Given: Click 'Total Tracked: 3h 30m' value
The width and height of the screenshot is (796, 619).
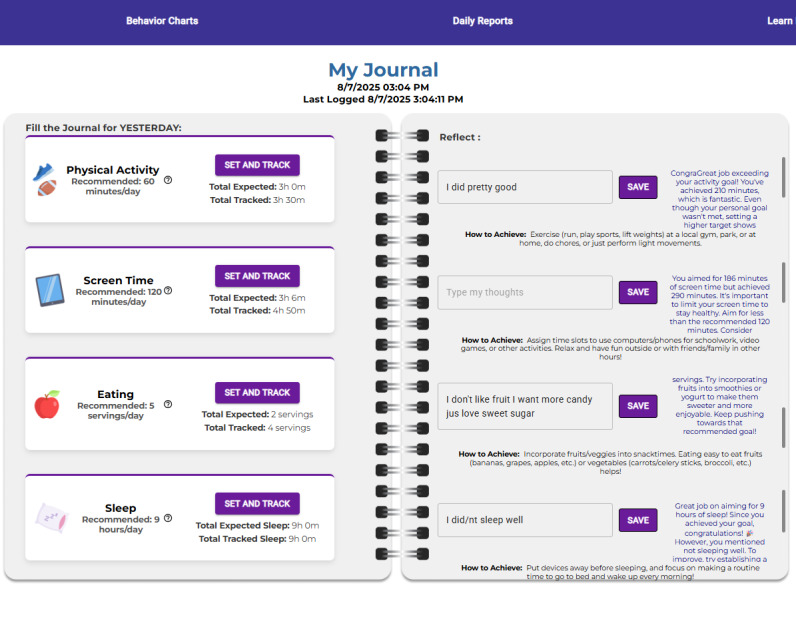Looking at the screenshot, I should point(257,200).
